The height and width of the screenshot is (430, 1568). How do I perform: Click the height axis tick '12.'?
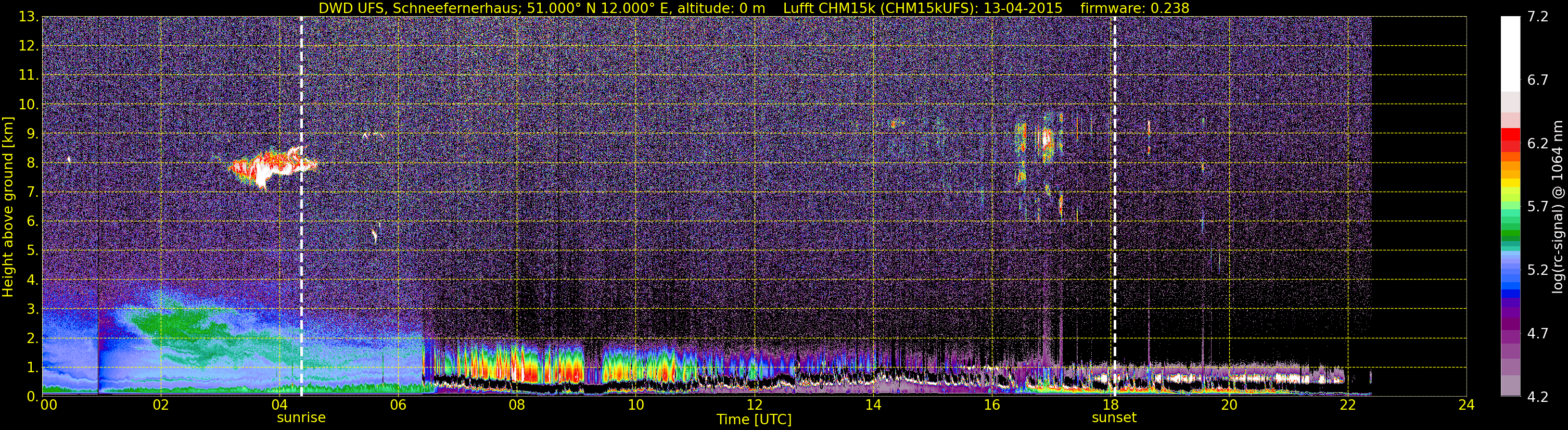click(29, 46)
